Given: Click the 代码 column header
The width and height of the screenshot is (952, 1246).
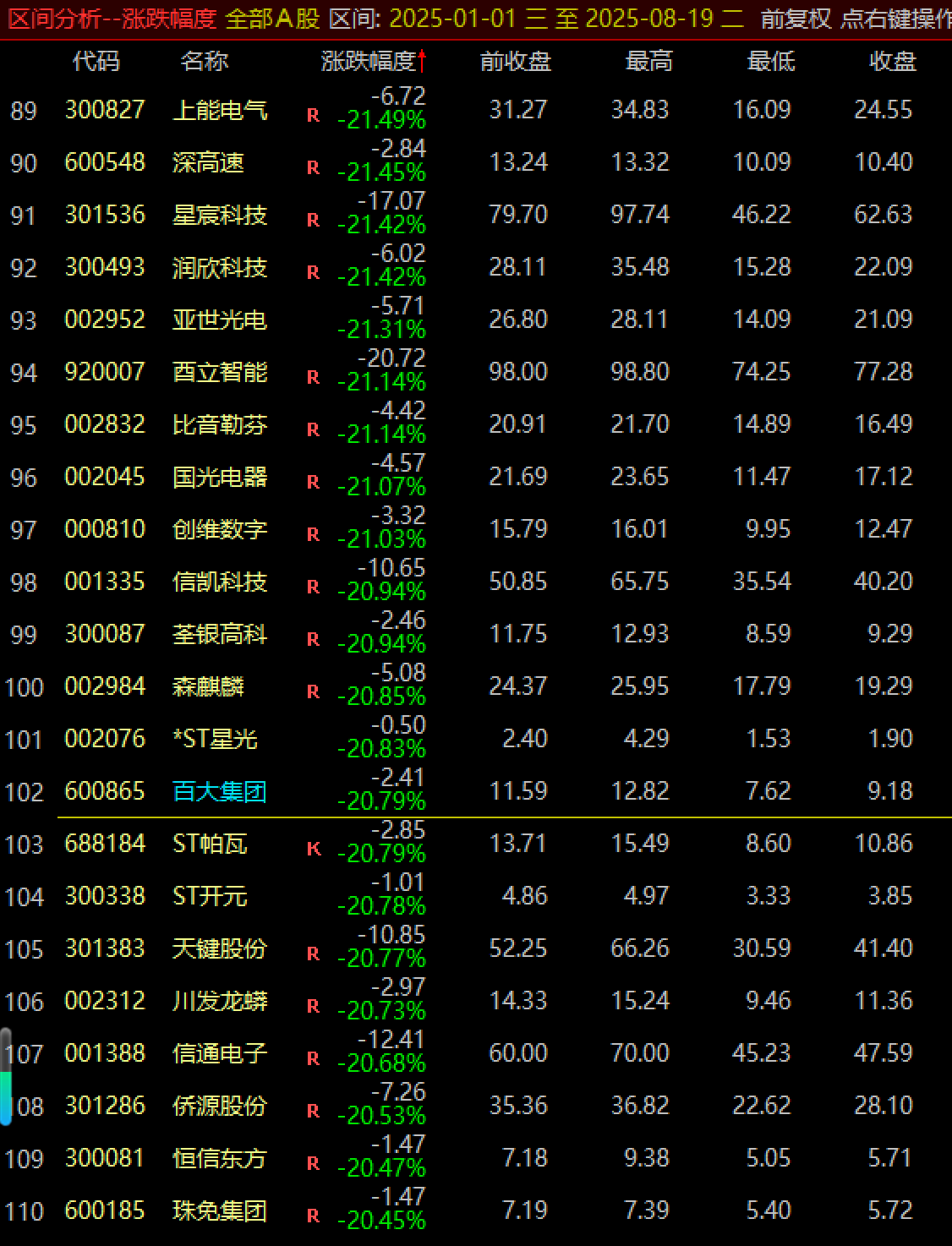Looking at the screenshot, I should (x=96, y=61).
